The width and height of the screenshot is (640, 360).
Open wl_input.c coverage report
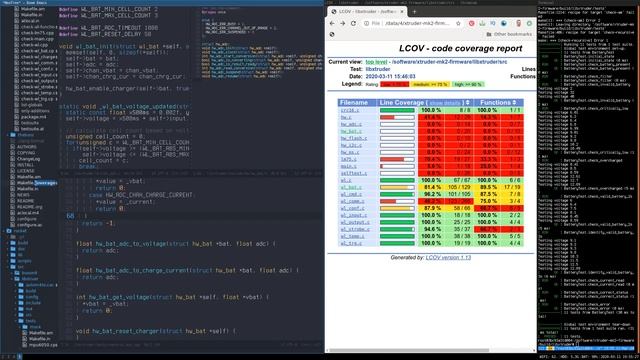click(x=353, y=215)
